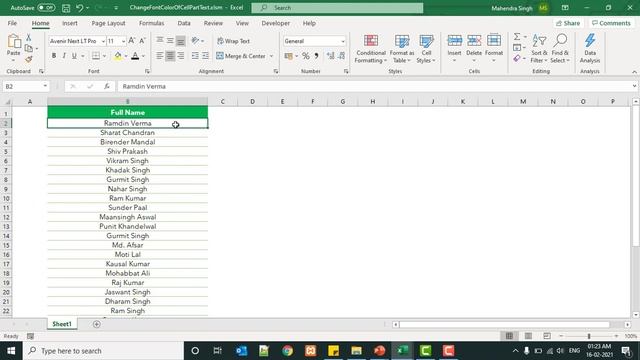Switch to Page Layout view in status bar
This screenshot has width=640, height=360.
point(528,336)
